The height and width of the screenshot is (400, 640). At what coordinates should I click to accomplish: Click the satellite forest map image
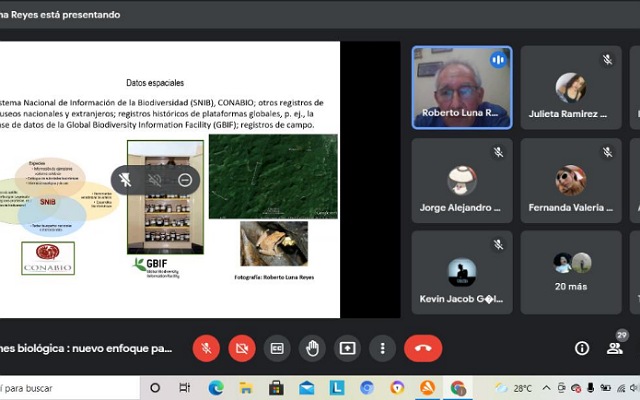[273, 176]
